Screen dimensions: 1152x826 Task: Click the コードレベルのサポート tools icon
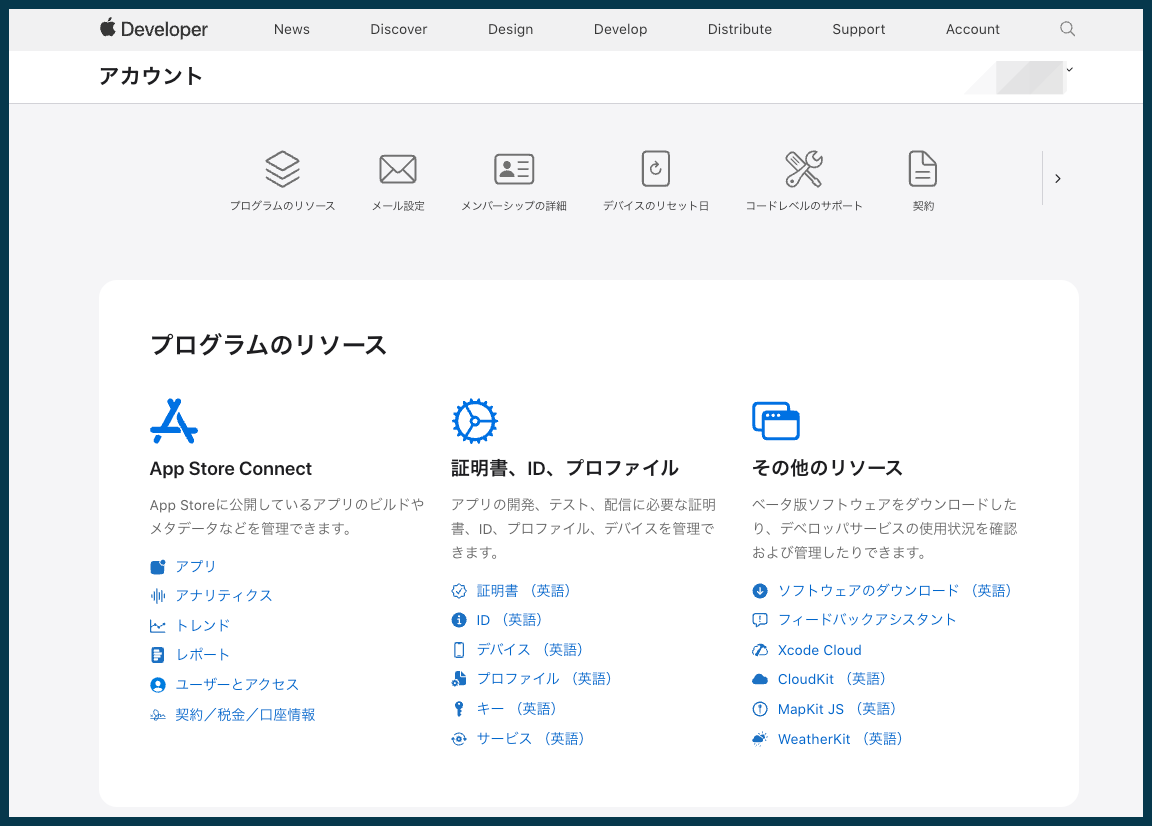pos(804,168)
